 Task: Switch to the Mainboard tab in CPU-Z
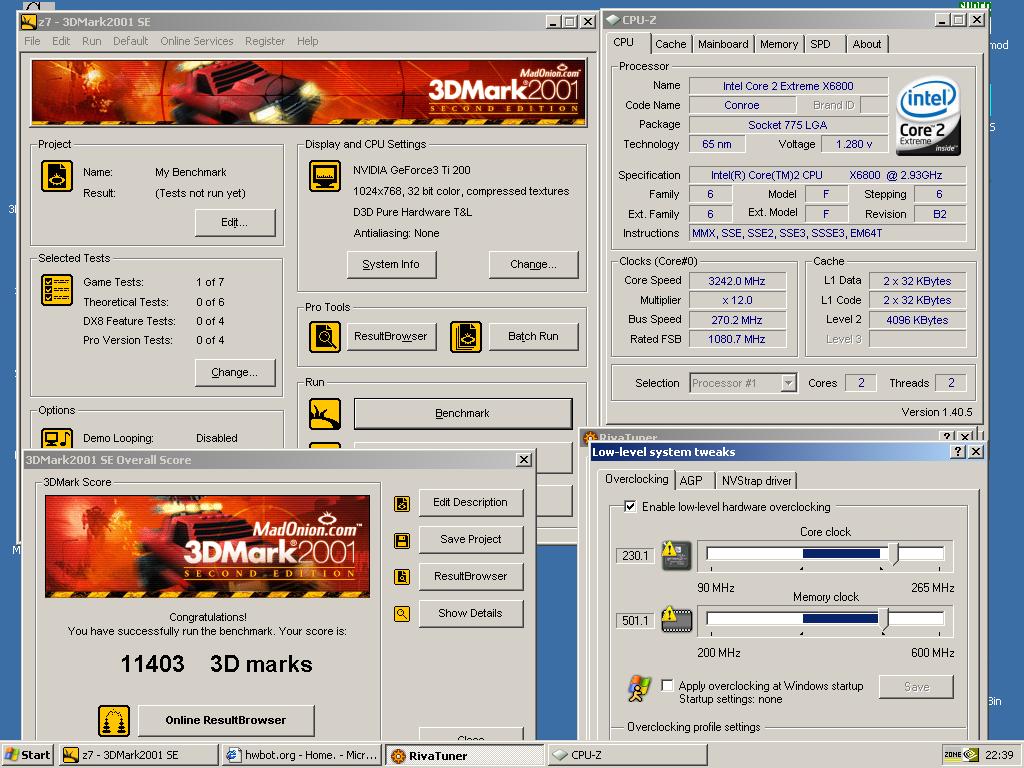pos(723,44)
